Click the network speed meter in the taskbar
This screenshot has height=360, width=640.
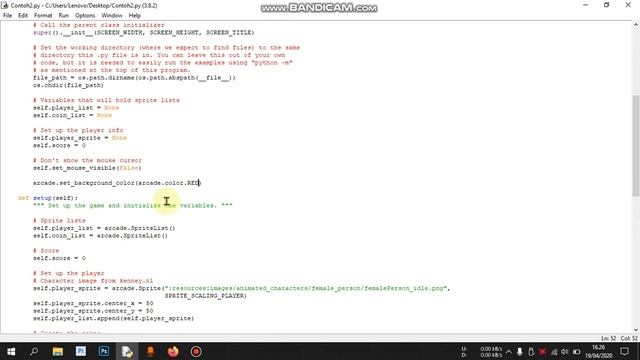click(482, 351)
